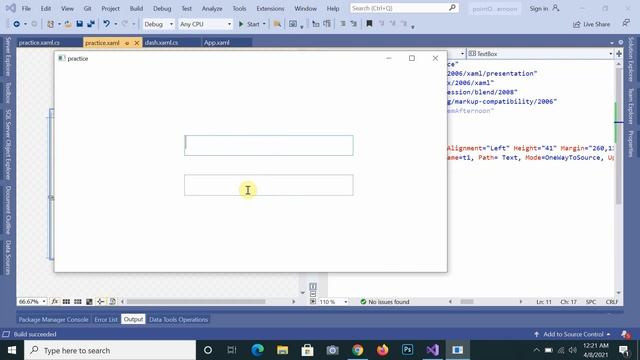This screenshot has width=640, height=360.
Task: Expand the Start button options arrow
Action: [x=264, y=24]
